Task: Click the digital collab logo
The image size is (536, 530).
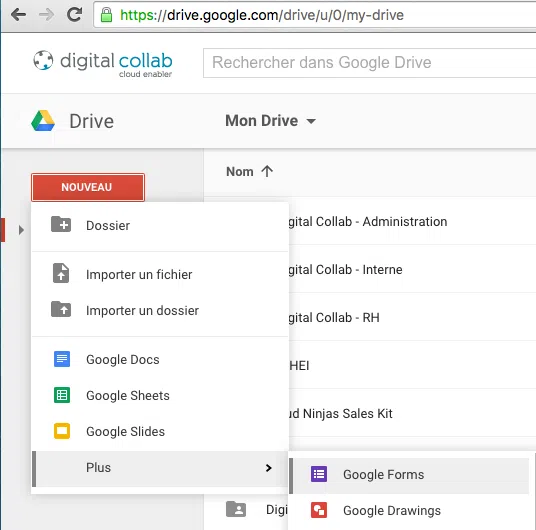Action: 103,64
